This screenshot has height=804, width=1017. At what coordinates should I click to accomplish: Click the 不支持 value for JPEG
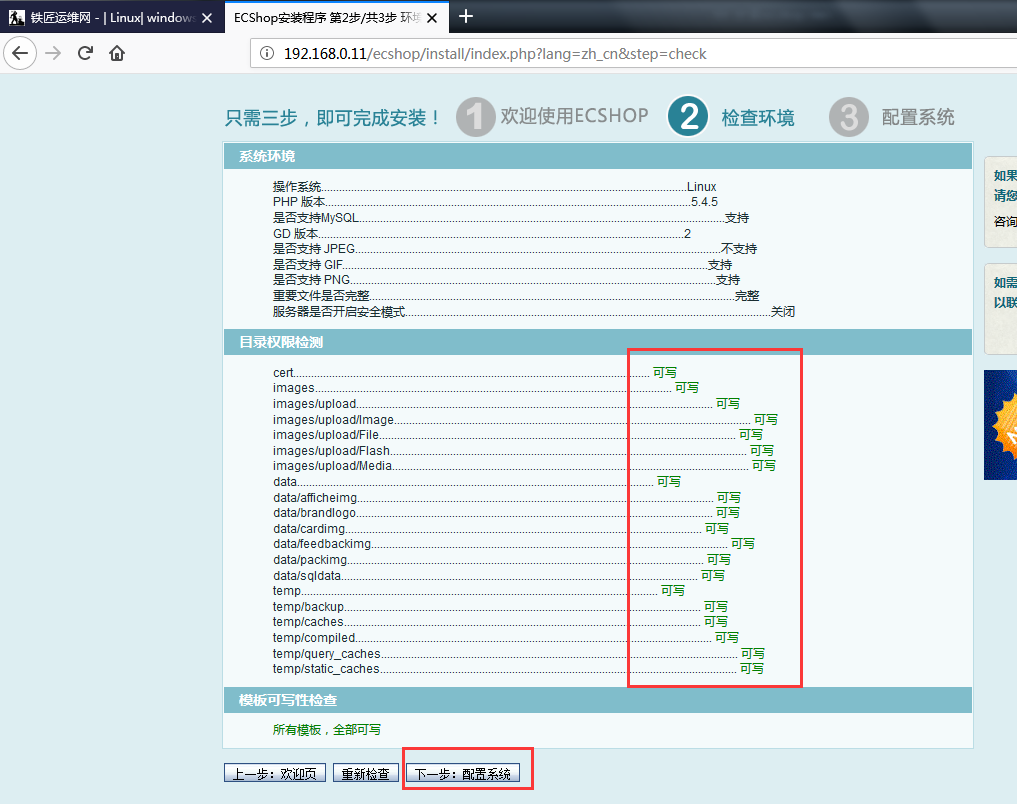coord(739,249)
